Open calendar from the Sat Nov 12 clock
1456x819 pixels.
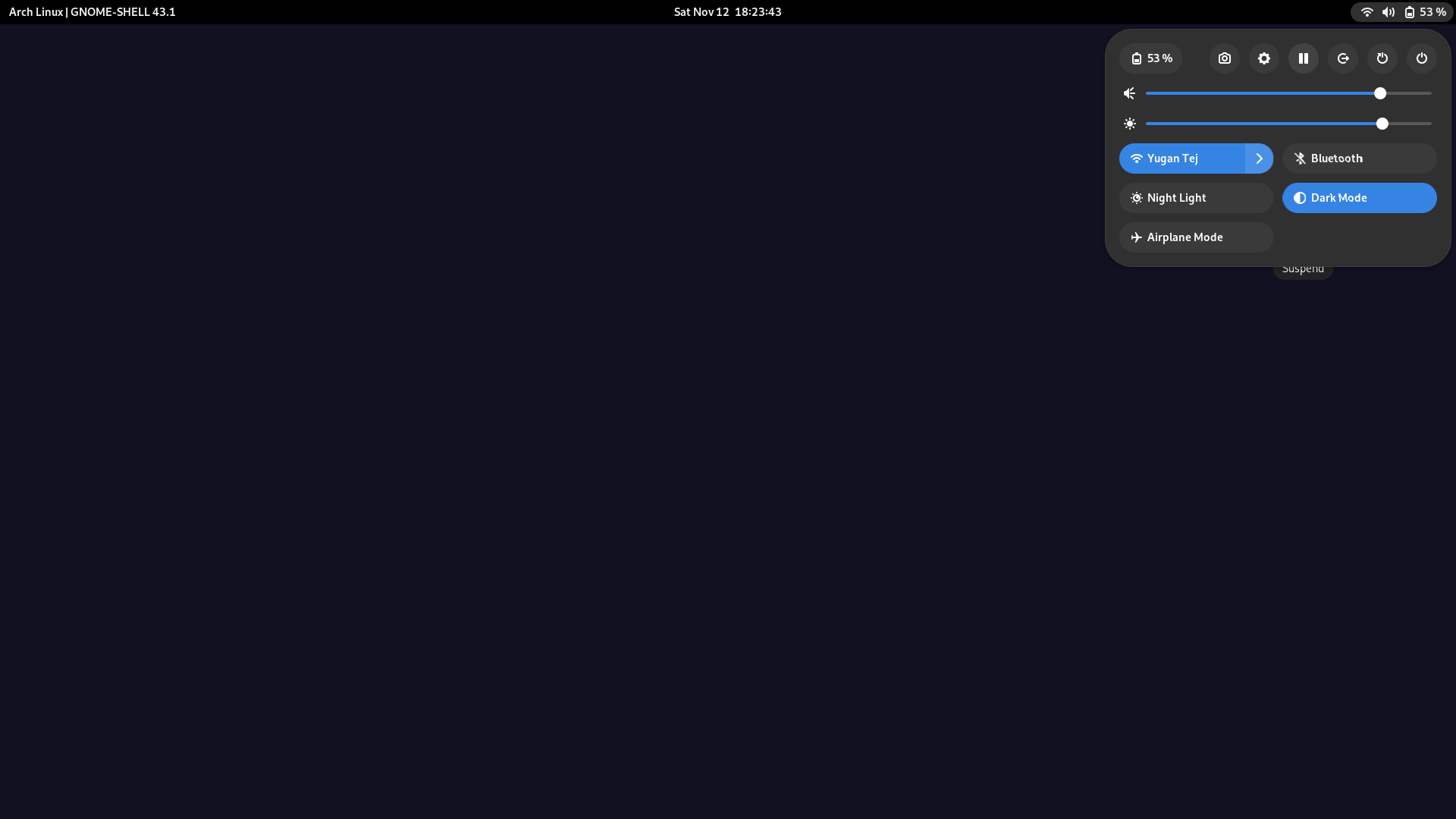(727, 12)
